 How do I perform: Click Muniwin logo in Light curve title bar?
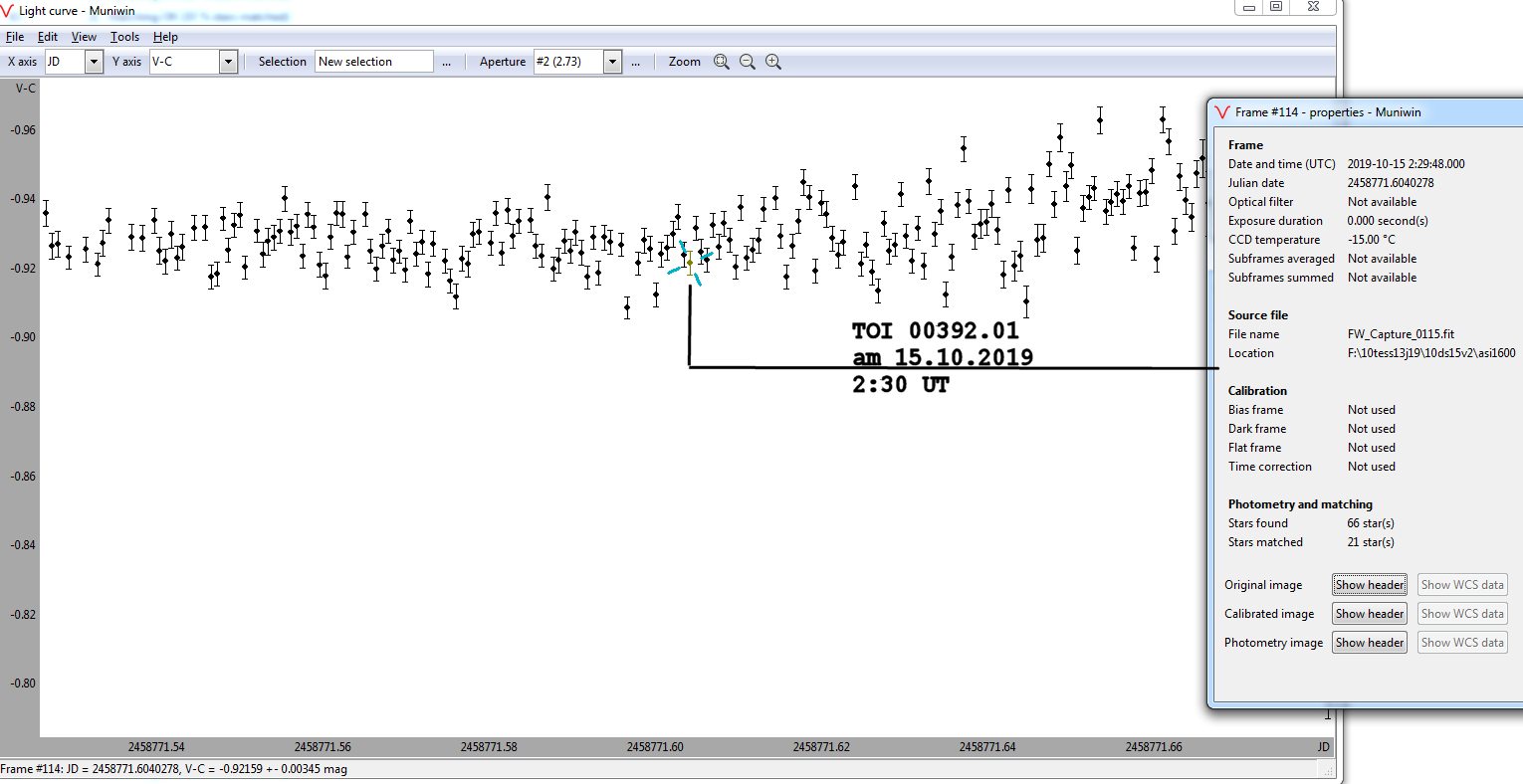[9, 11]
